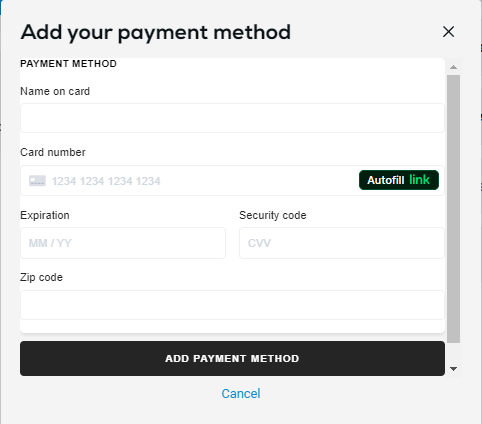Select the CVV security code field

coord(342,243)
